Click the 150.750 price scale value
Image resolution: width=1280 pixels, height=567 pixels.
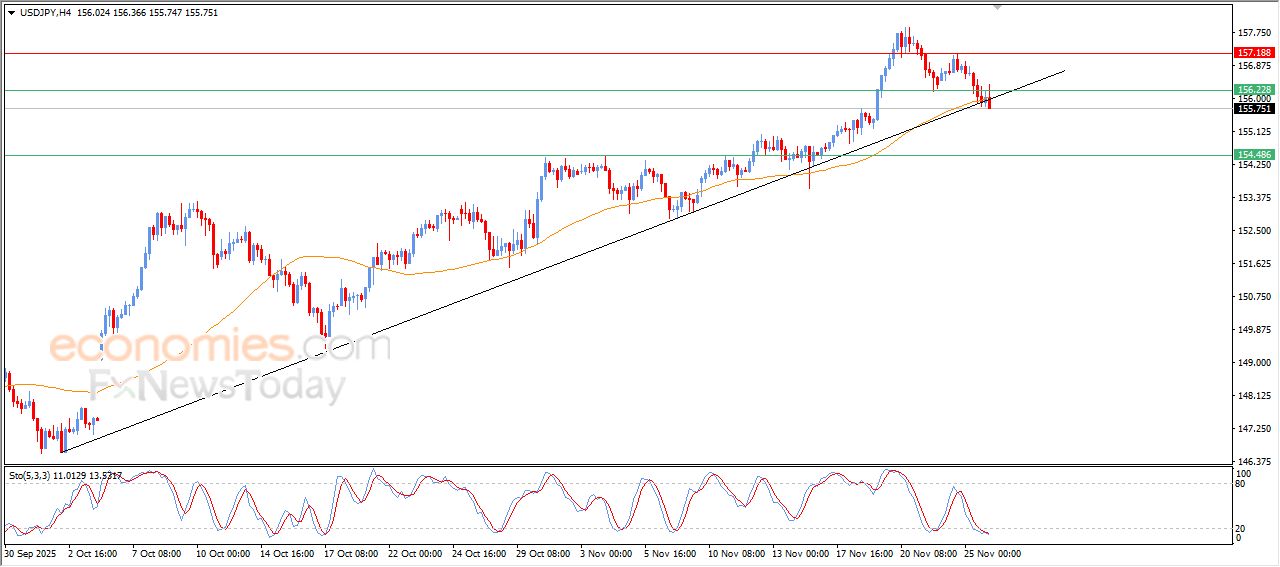pos(1252,297)
